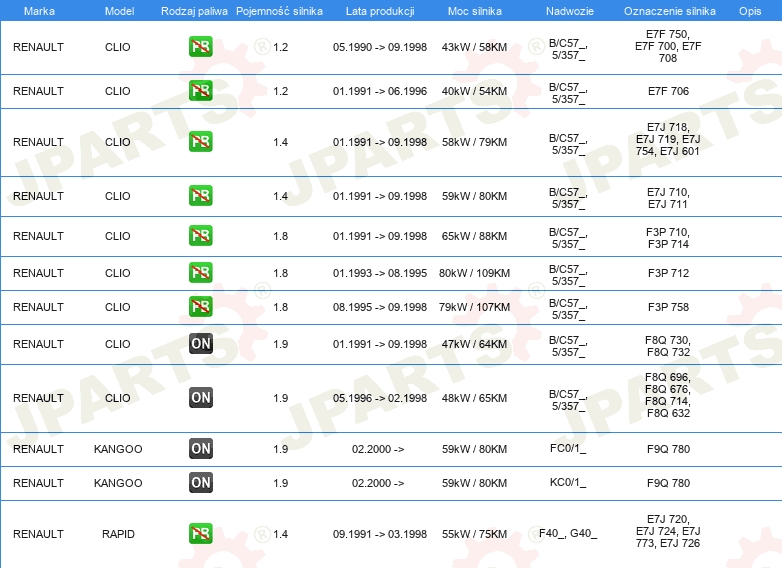The height and width of the screenshot is (568, 782).
Task: Click diesel ON icon in Kangoo KC0/1_ row
Action: pyautogui.click(x=200, y=482)
